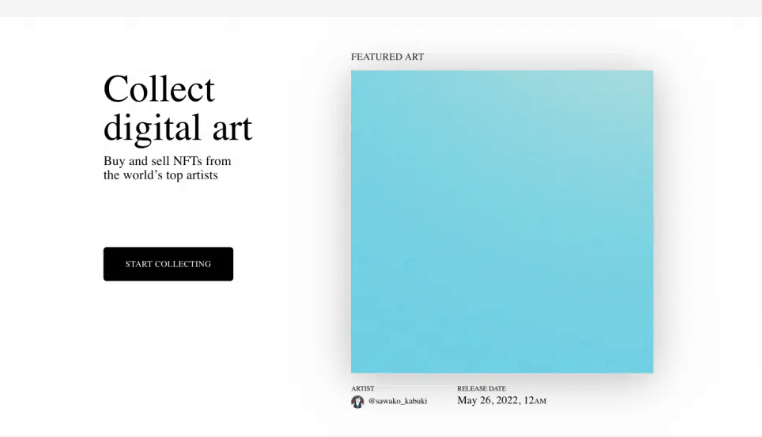The image size is (762, 437).
Task: Click the START COLLECTING button
Action: click(x=168, y=264)
